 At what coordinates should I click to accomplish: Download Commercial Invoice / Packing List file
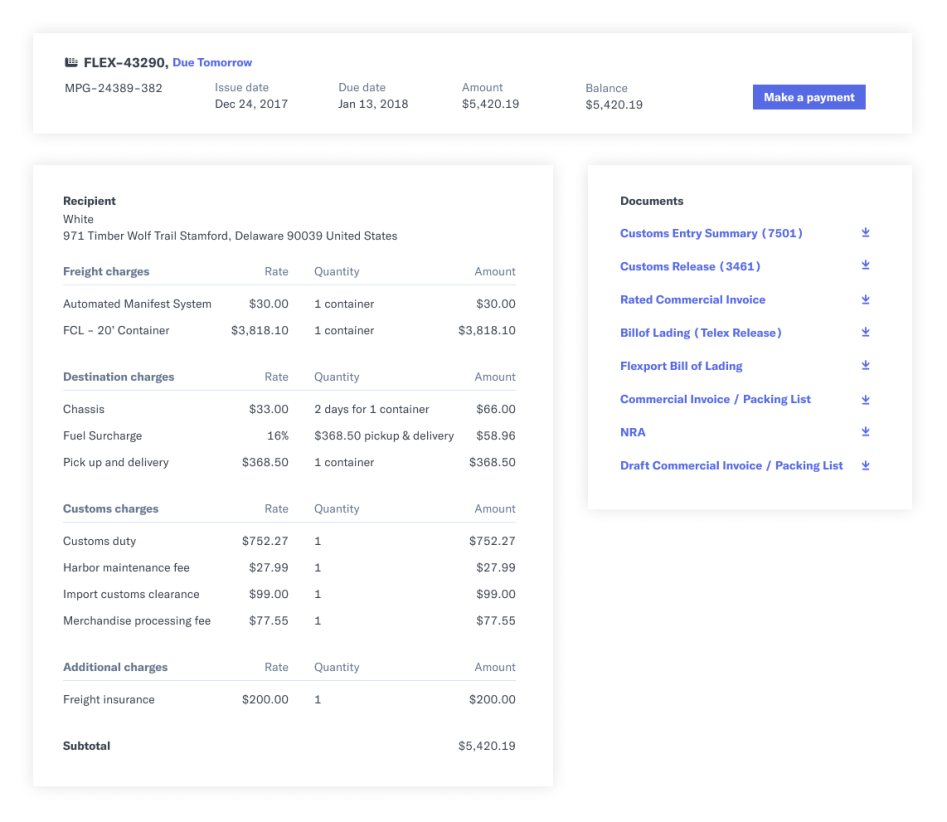(865, 399)
